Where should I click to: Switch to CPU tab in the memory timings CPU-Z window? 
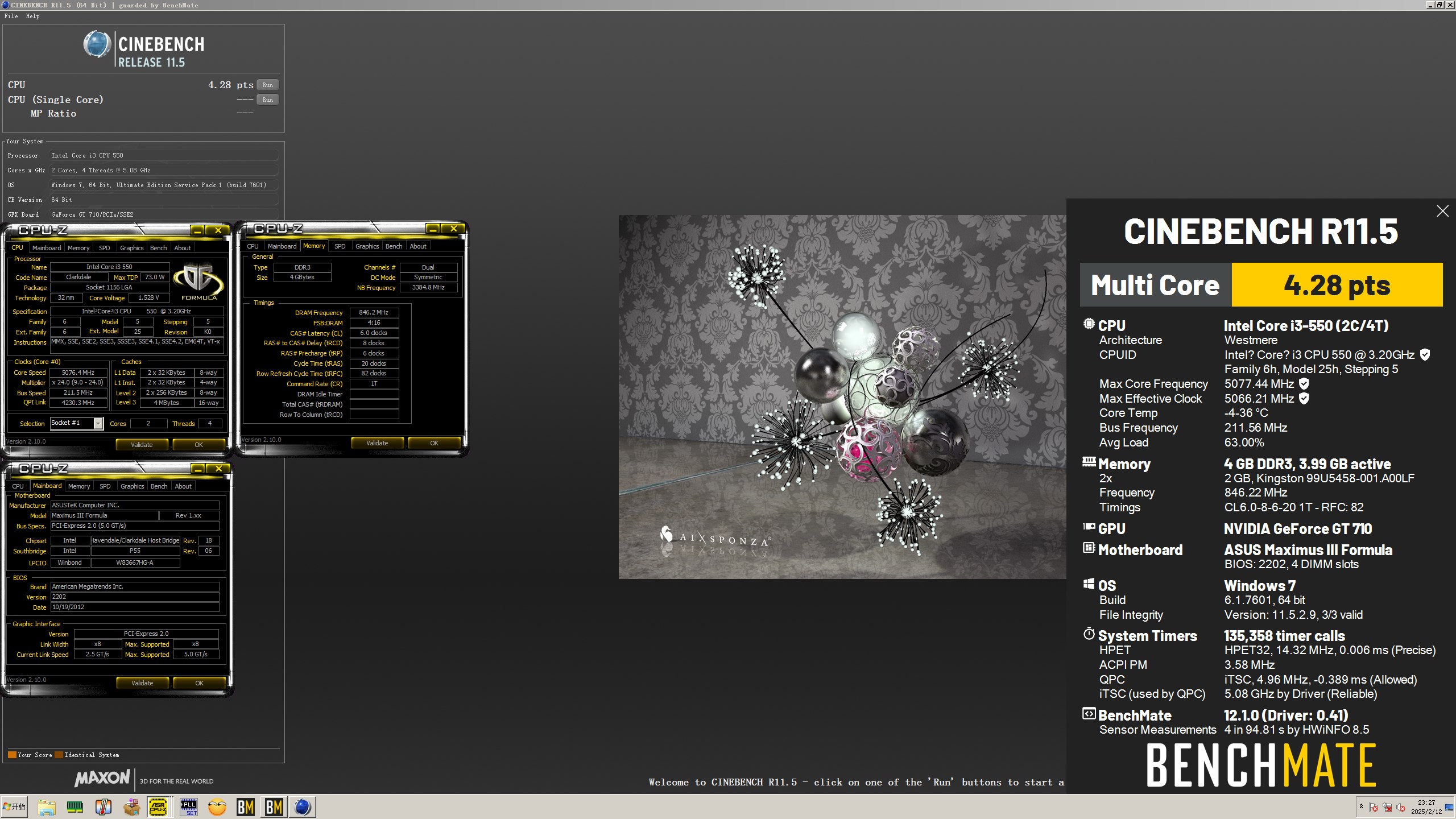click(x=253, y=246)
